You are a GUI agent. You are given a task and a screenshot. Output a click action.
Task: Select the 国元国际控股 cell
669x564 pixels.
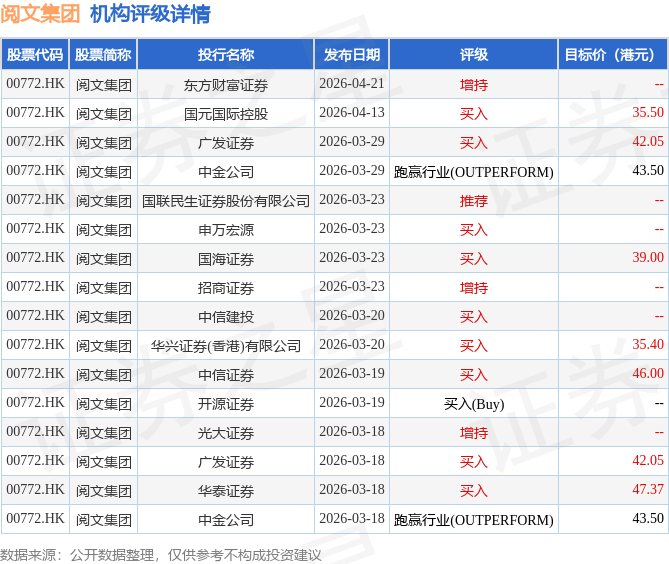226,114
